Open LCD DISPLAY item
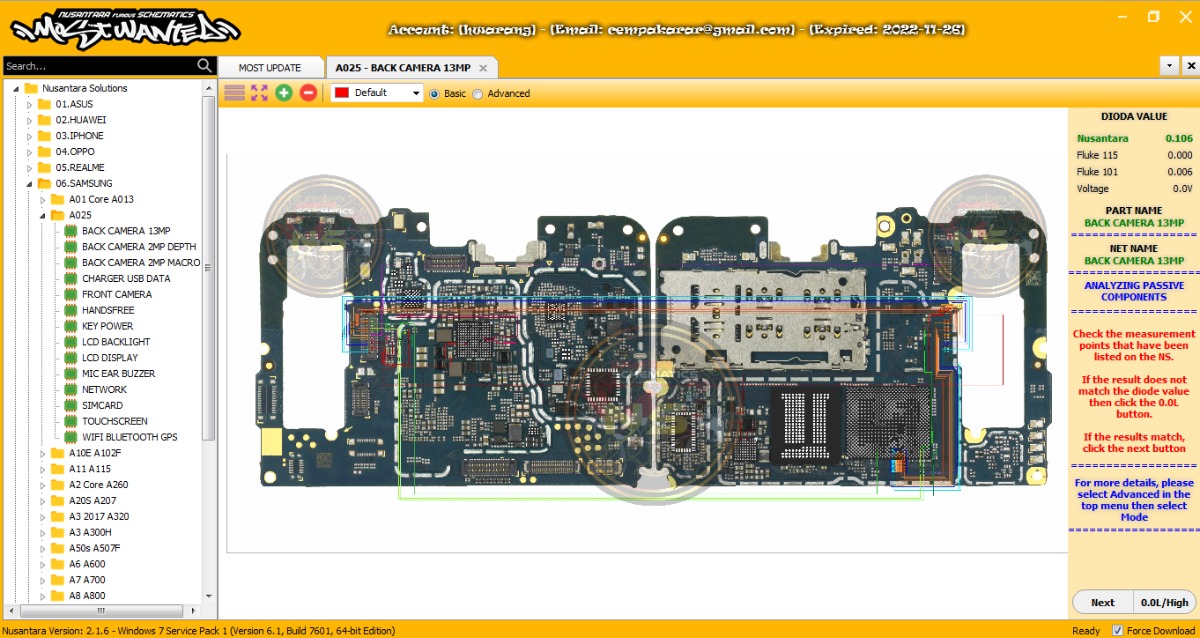1200x638 pixels. click(109, 358)
